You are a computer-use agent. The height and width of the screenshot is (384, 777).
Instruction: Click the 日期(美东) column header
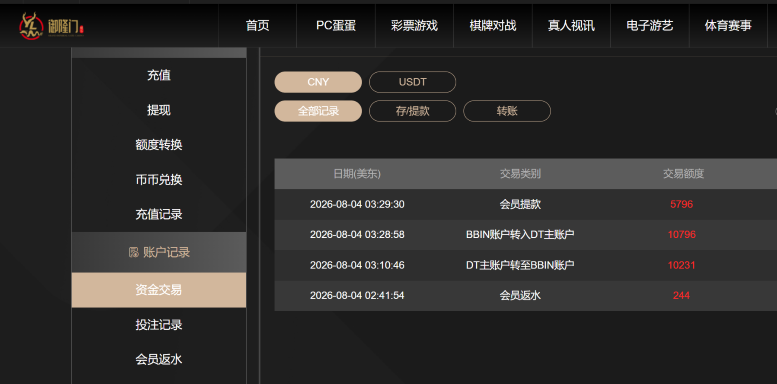(357, 174)
